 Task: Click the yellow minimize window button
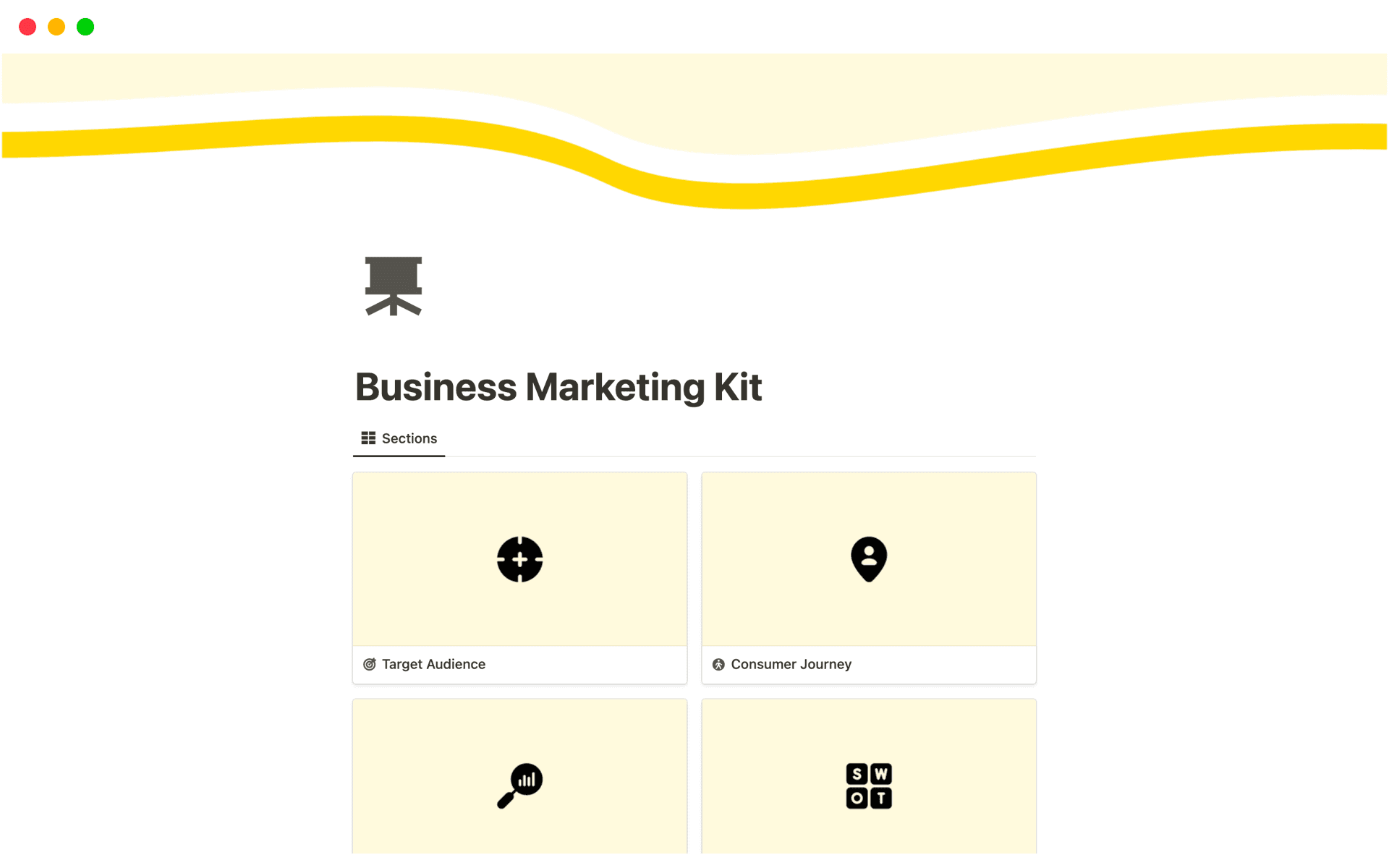pos(56,27)
